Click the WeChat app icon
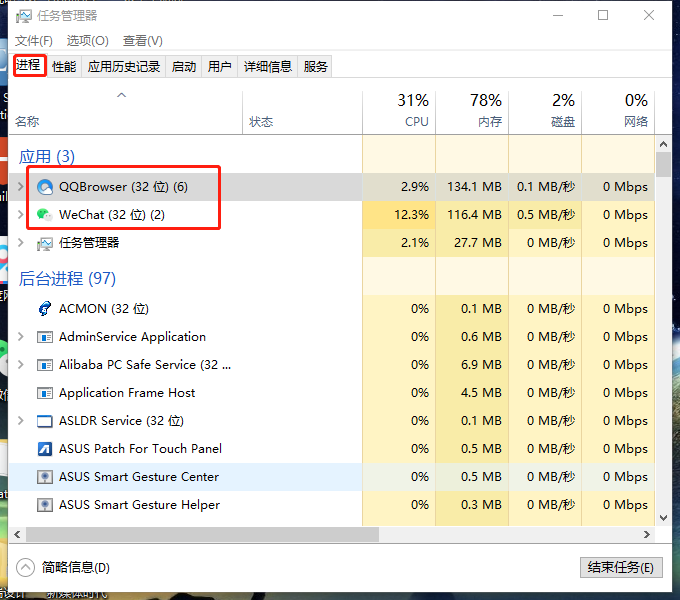This screenshot has width=680, height=600. [x=45, y=215]
